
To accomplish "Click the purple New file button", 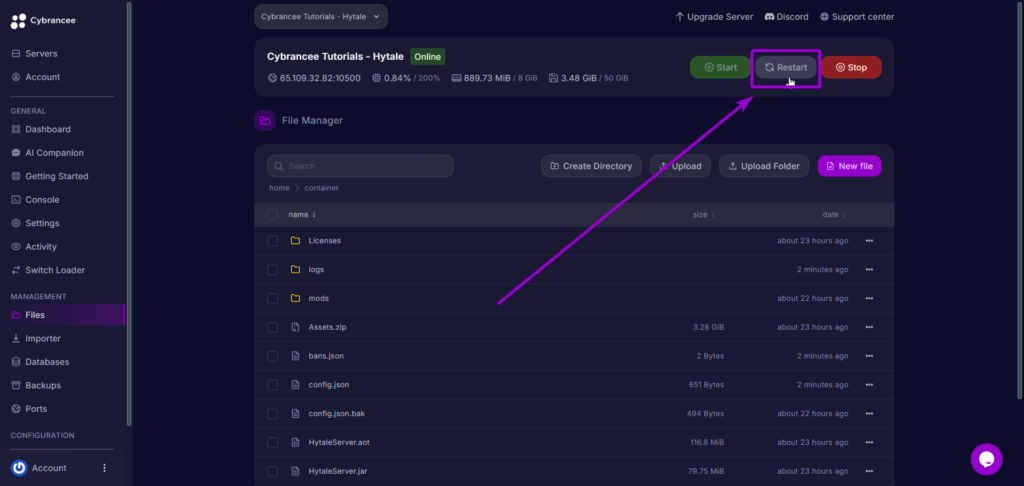I will 848,166.
